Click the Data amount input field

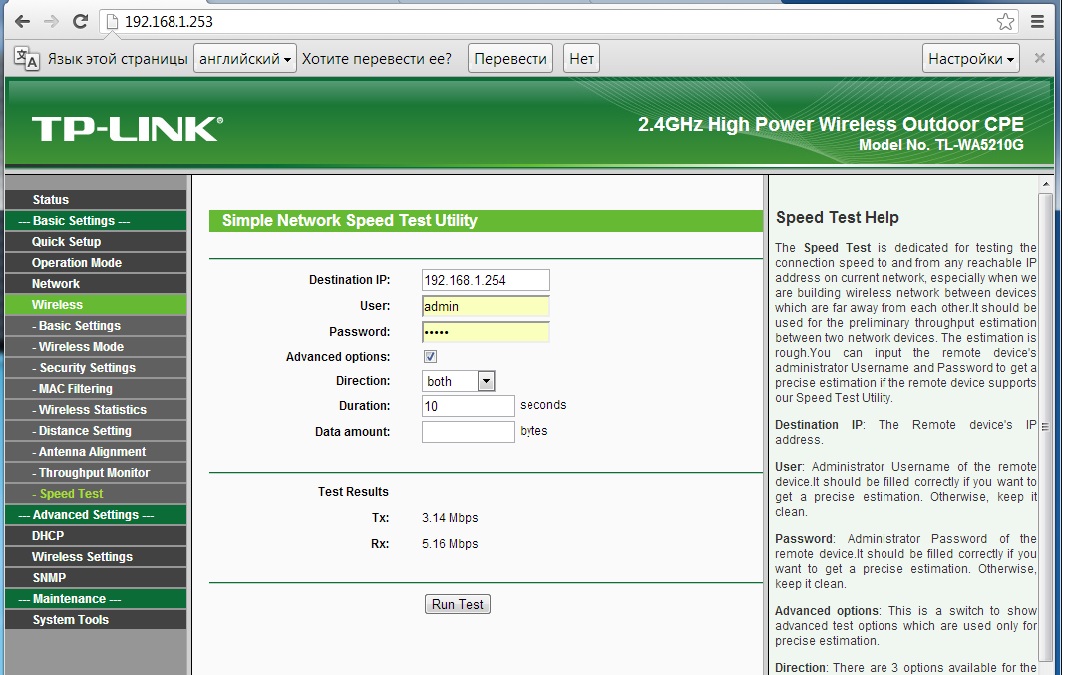tap(467, 432)
